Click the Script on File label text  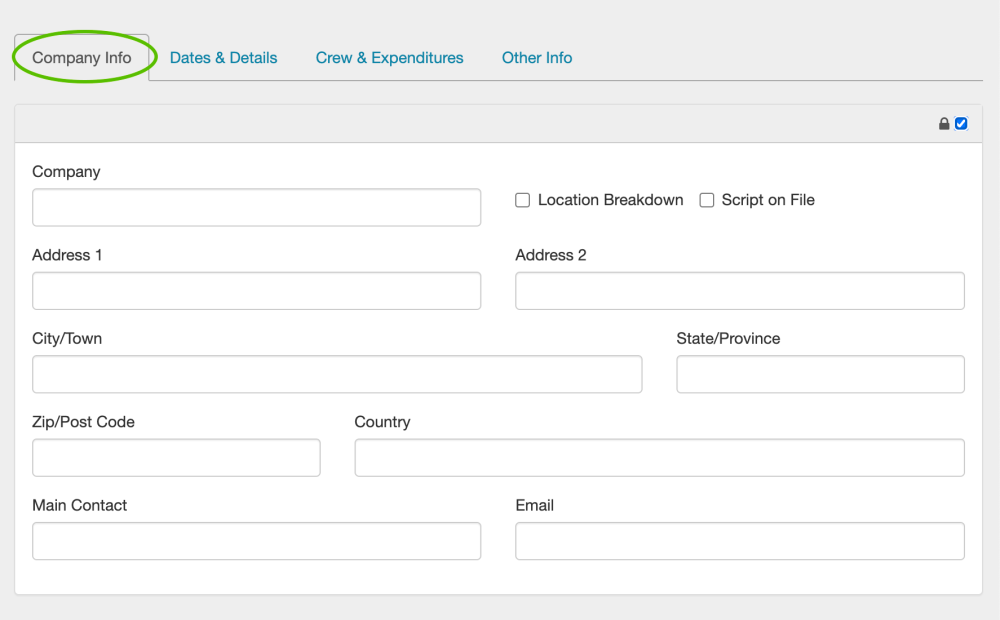pos(768,200)
